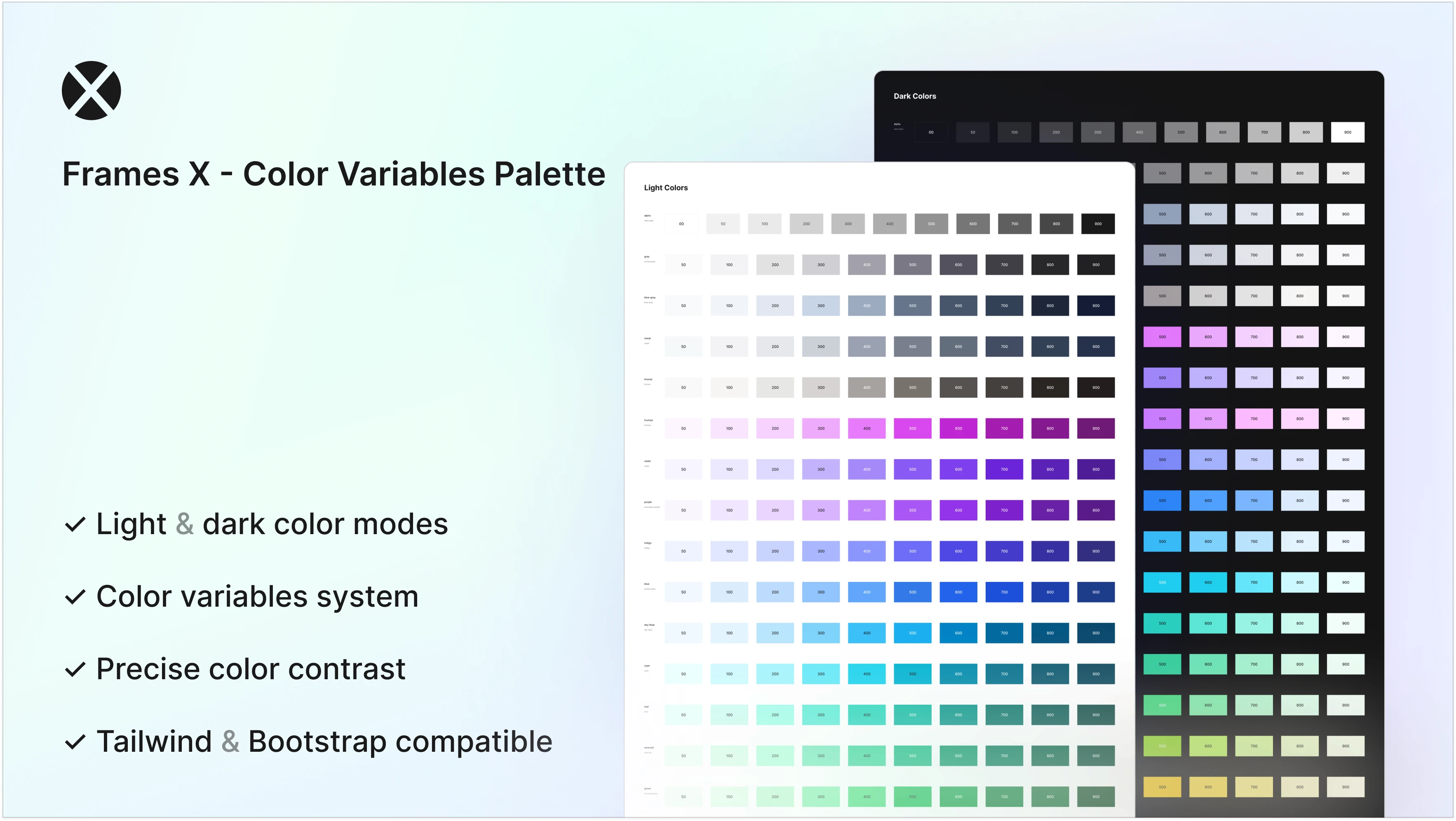
Task: Click the Light Colors panel heading
Action: tap(666, 188)
